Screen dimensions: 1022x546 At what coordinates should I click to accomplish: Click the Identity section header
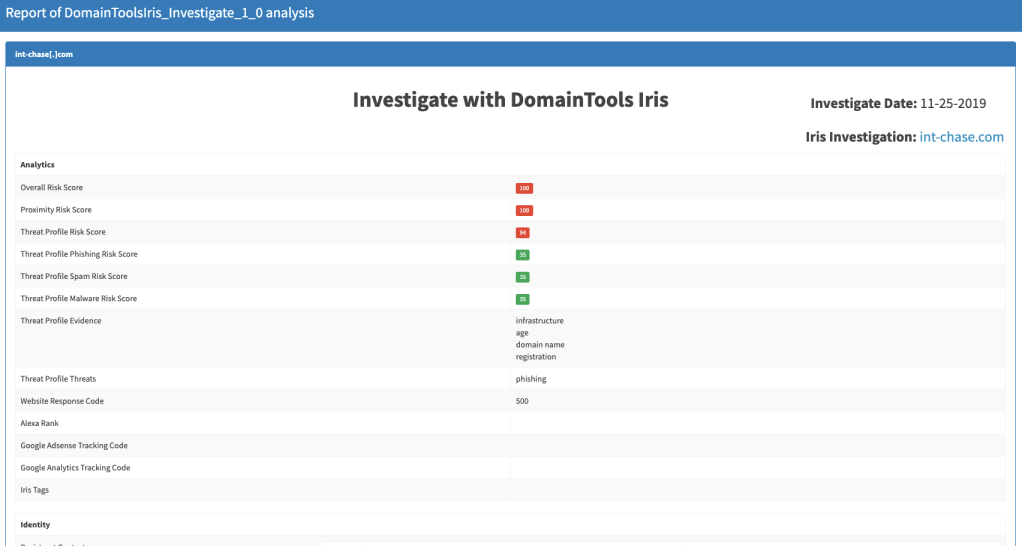click(x=35, y=524)
